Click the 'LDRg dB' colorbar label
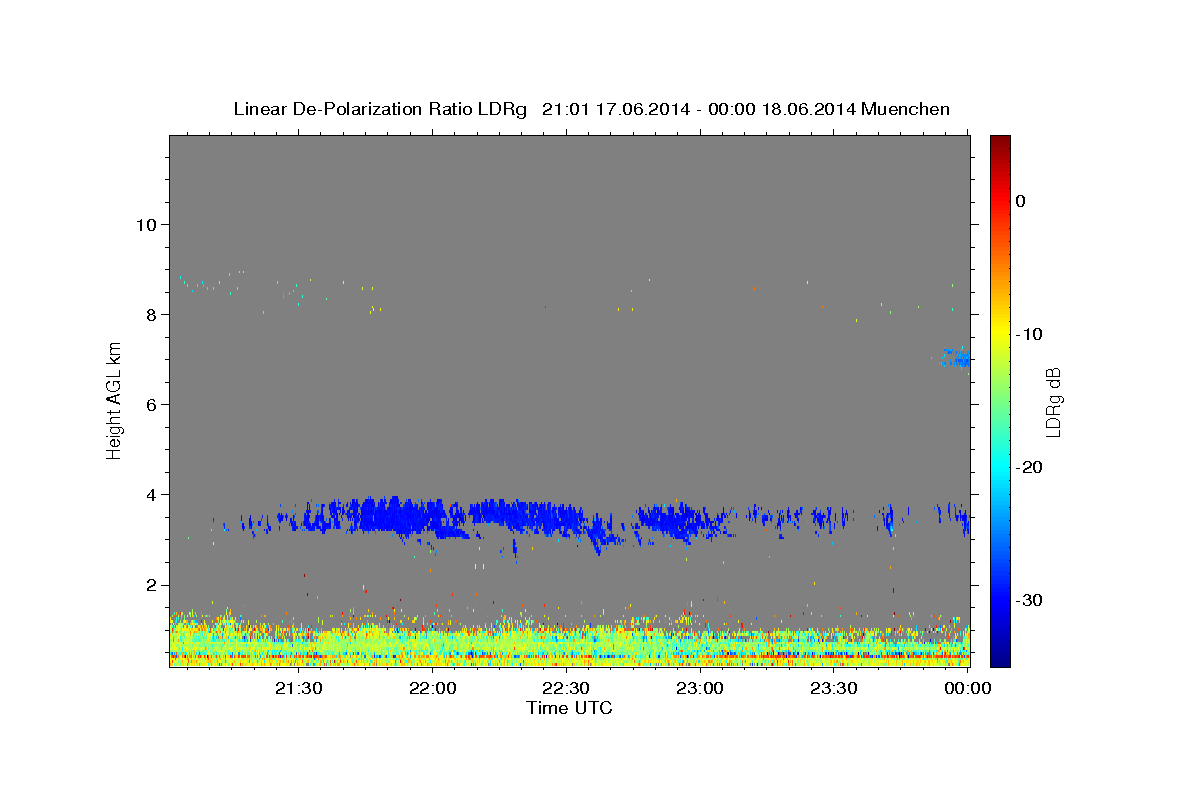1200x800 pixels. pyautogui.click(x=1052, y=402)
